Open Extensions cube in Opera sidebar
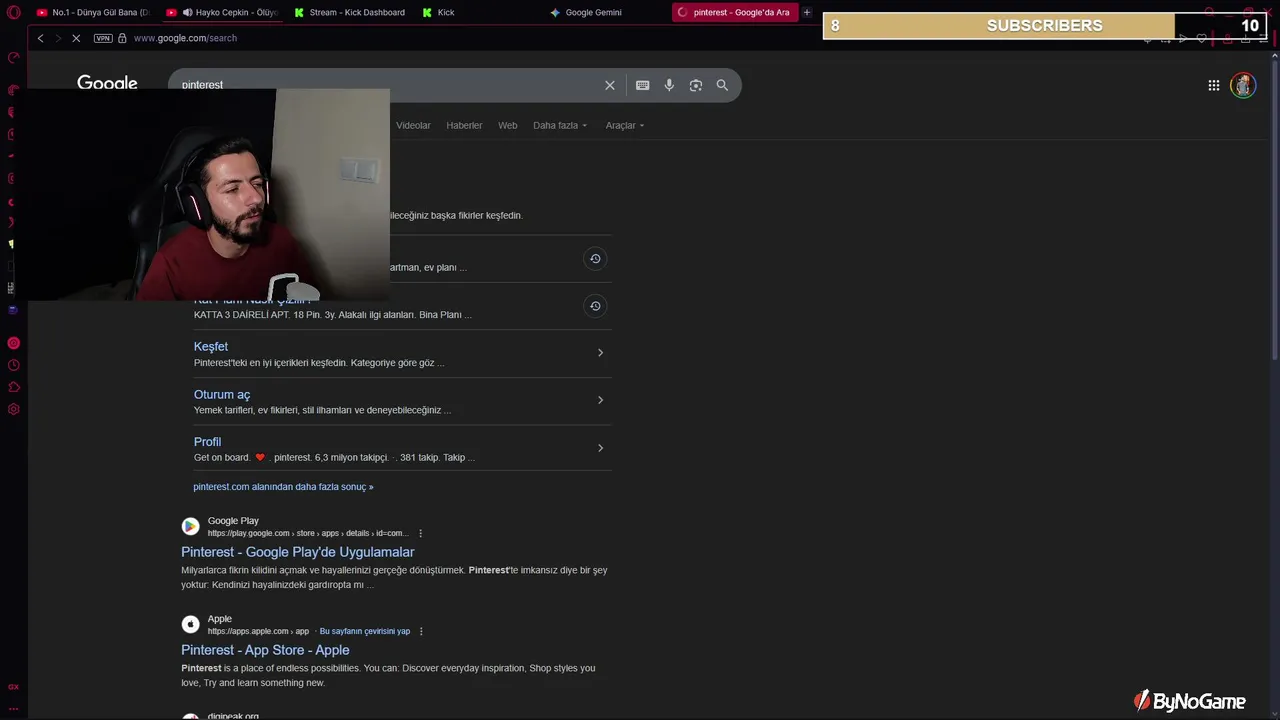The width and height of the screenshot is (1280, 720). pos(13,387)
